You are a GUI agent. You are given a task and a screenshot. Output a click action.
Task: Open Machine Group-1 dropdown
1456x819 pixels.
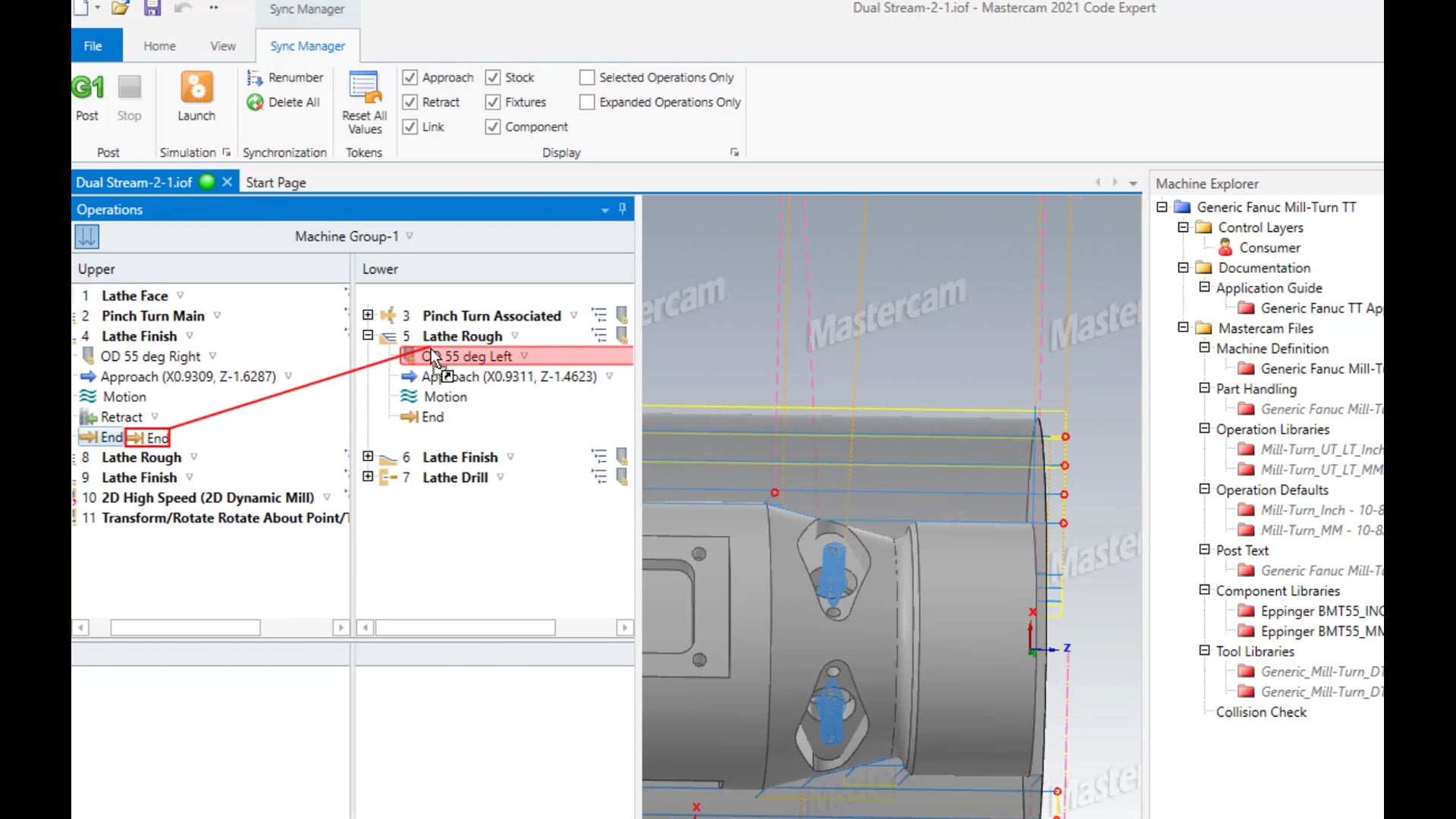(x=409, y=236)
